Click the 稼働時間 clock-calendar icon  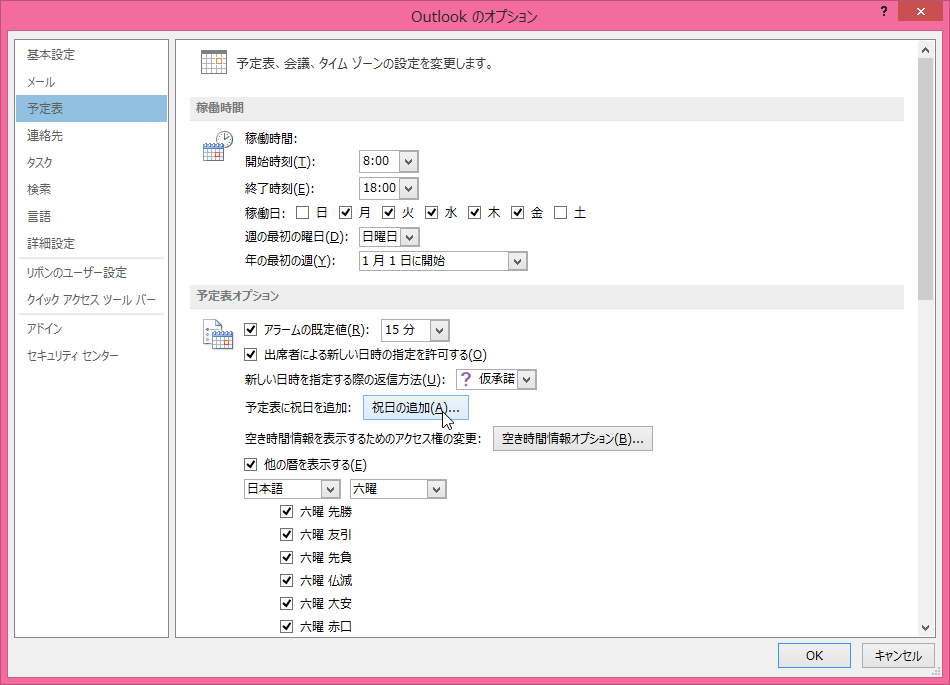click(x=218, y=145)
